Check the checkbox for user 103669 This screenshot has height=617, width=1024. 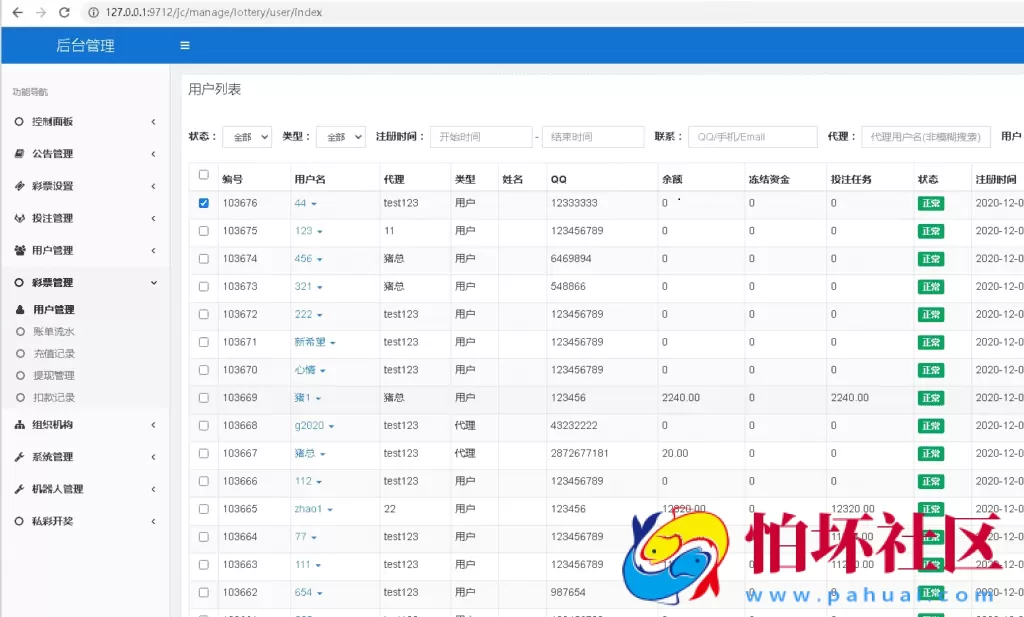203,397
